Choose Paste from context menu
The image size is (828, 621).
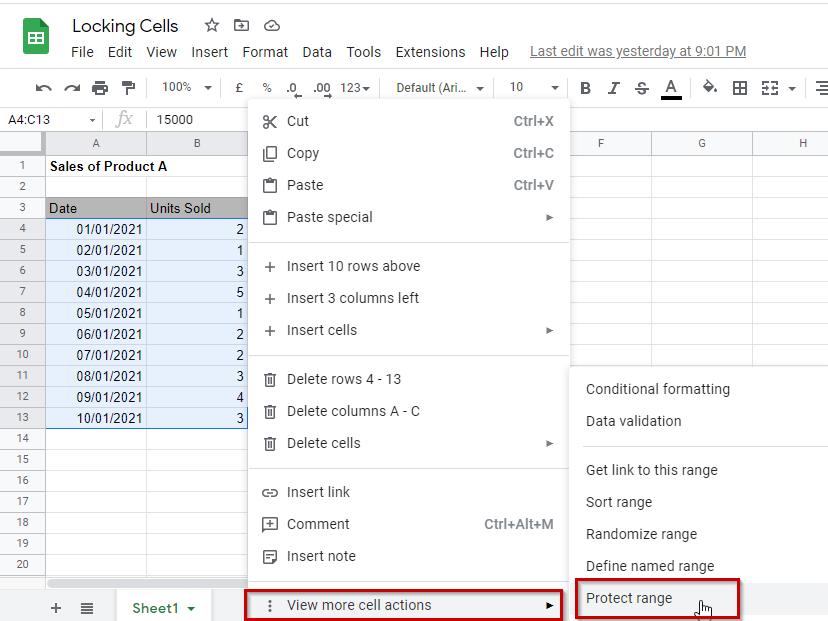click(409, 185)
